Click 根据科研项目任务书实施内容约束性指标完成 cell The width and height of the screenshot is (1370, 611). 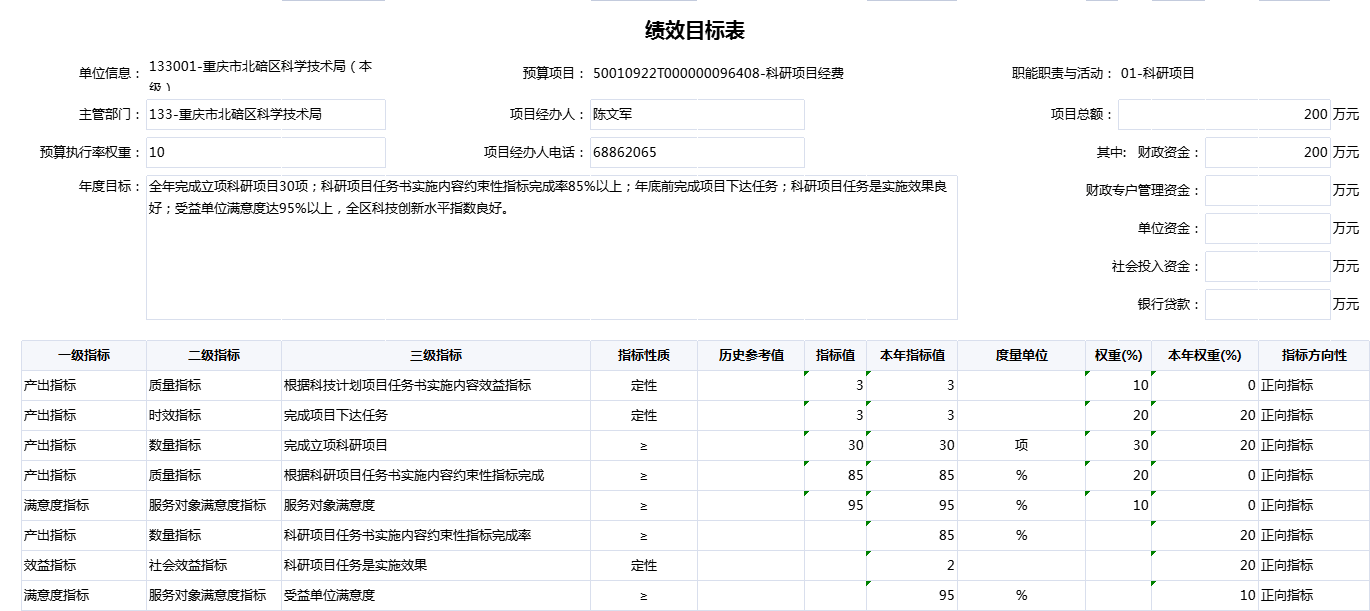pyautogui.click(x=436, y=475)
